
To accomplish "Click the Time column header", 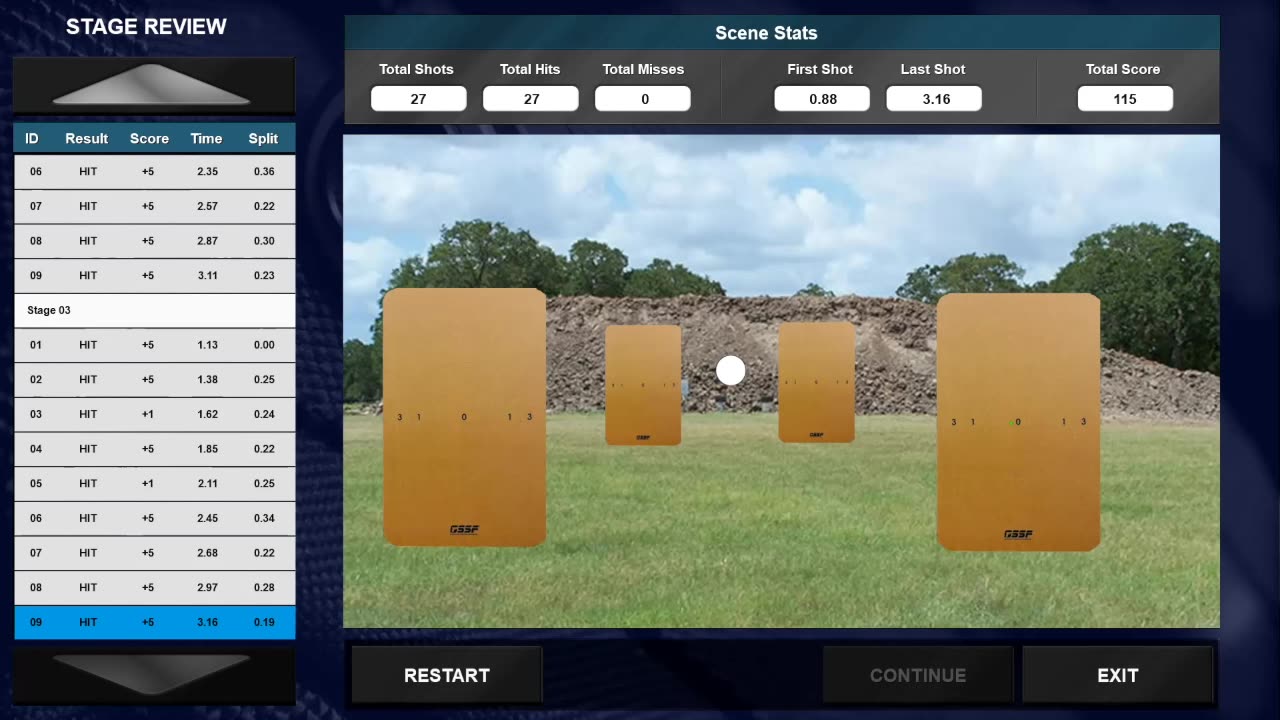I will click(206, 139).
